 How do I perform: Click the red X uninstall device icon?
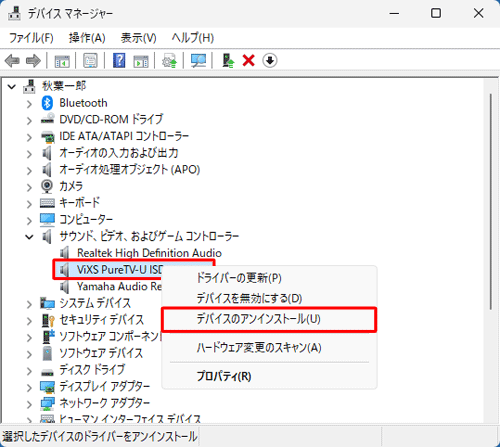pyautogui.click(x=248, y=61)
